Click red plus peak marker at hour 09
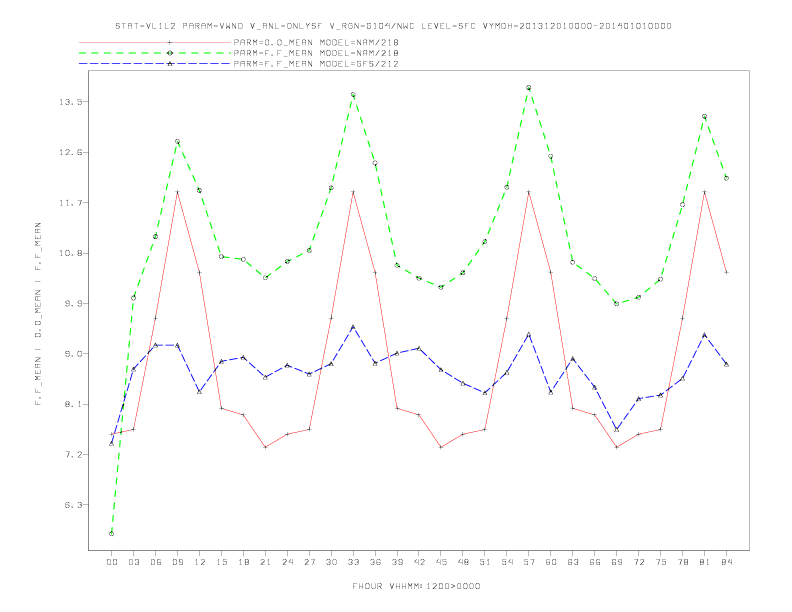792x612 pixels. coord(177,192)
